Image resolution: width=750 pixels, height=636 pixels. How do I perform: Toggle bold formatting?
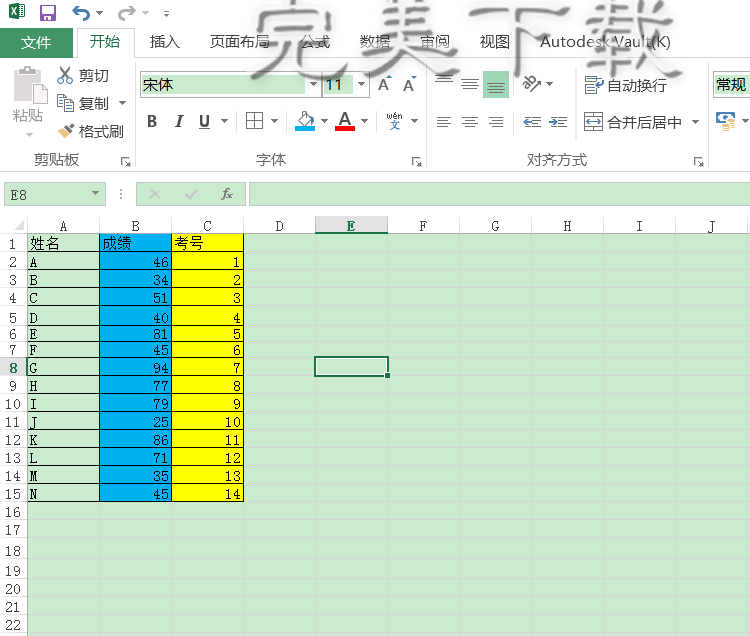point(152,121)
